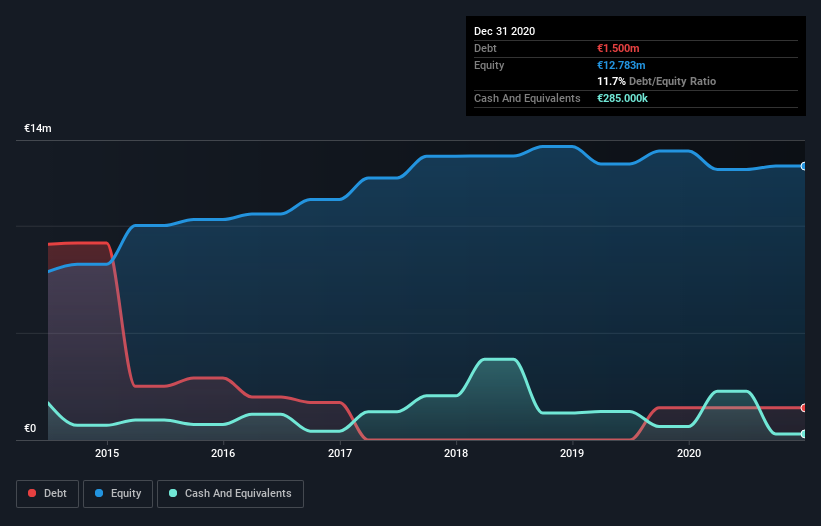Click the Dec 31 2020 tooltip date
Viewport: 821px width, 526px height.
[x=504, y=31]
